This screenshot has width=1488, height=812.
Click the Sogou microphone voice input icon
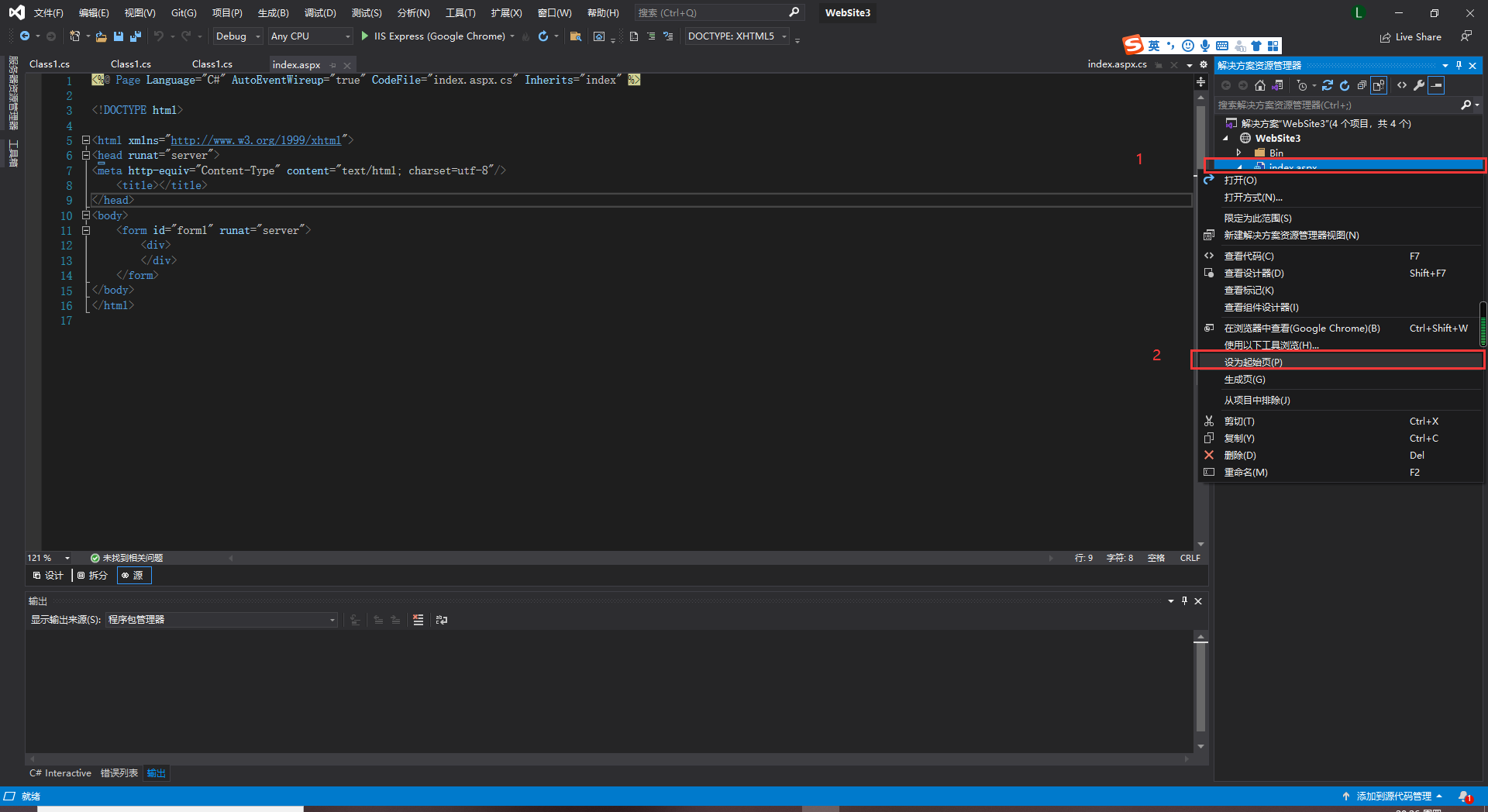point(1204,46)
